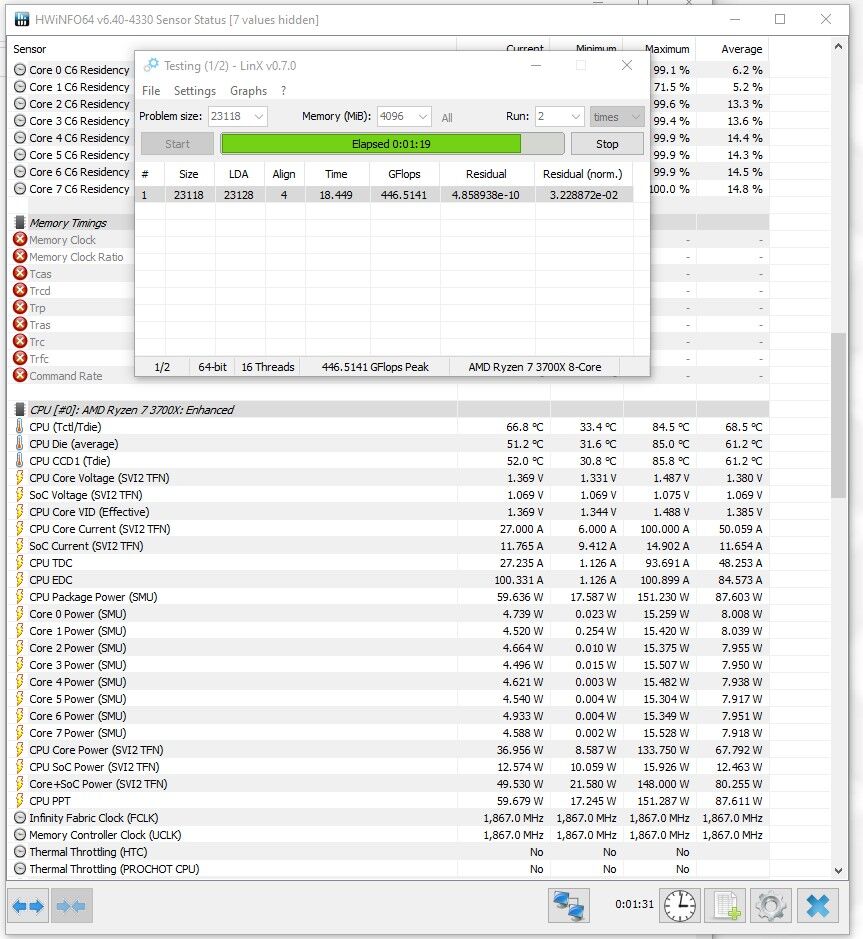Open the LinX File menu

[151, 90]
